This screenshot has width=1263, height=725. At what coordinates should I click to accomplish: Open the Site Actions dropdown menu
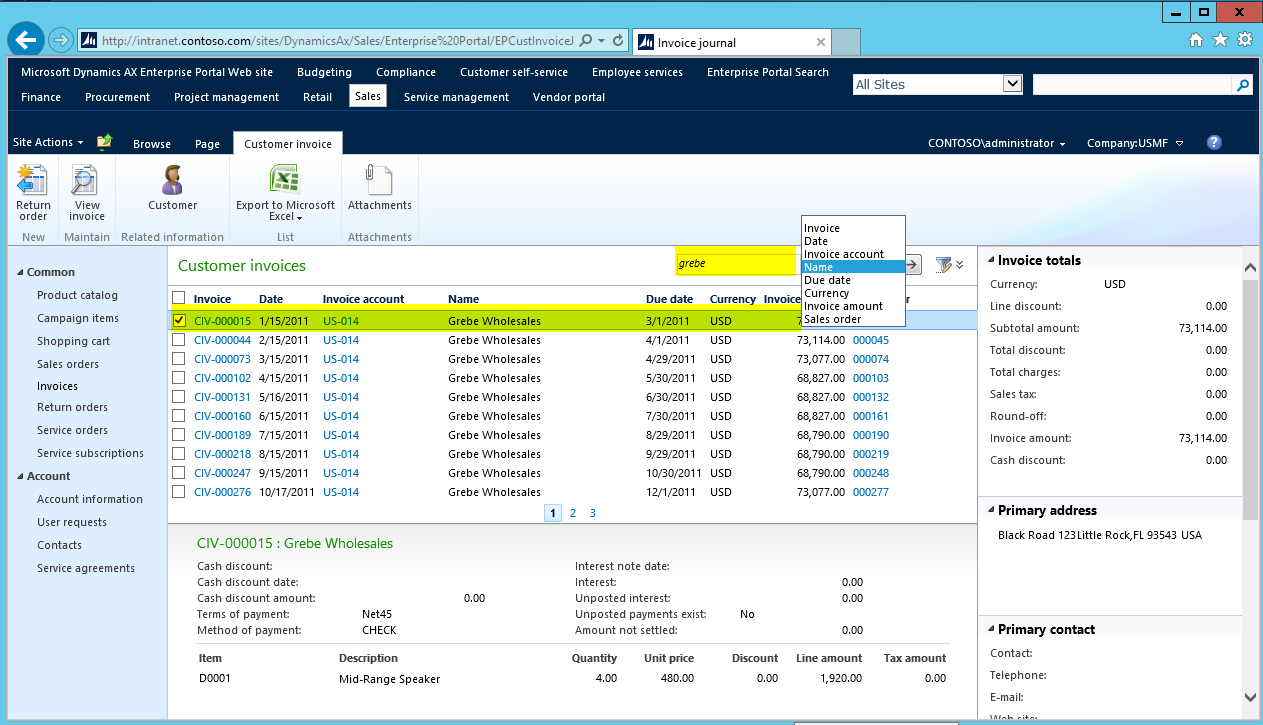pos(48,143)
